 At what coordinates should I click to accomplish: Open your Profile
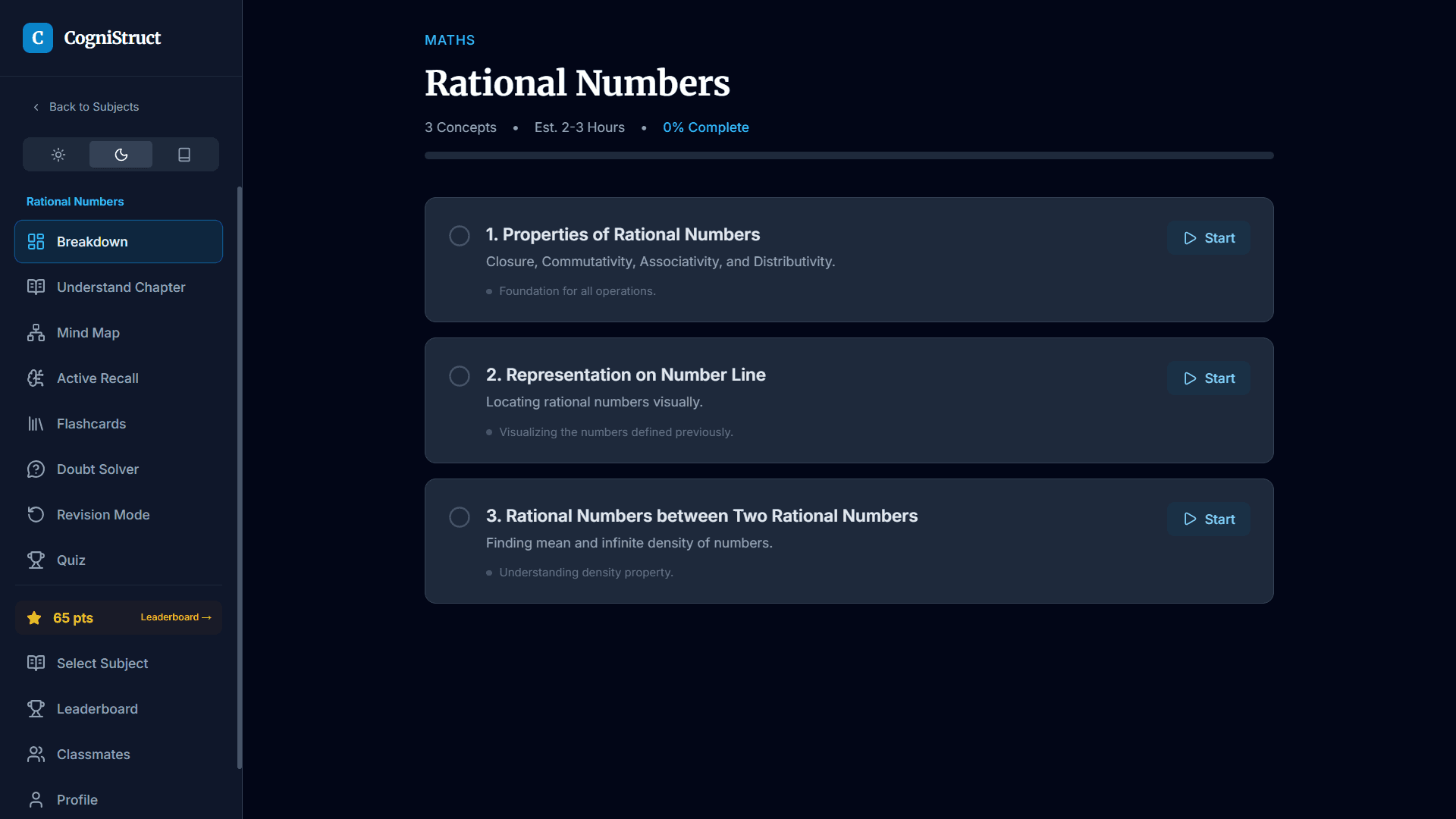point(77,799)
